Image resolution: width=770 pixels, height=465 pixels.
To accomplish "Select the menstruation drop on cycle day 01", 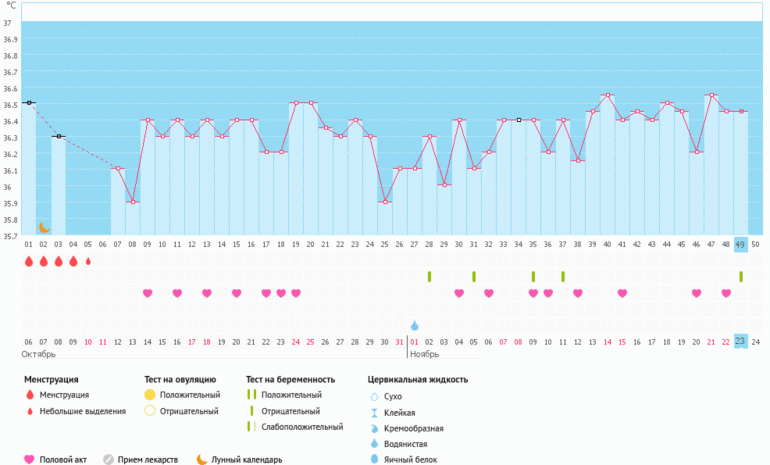I will click(x=29, y=262).
